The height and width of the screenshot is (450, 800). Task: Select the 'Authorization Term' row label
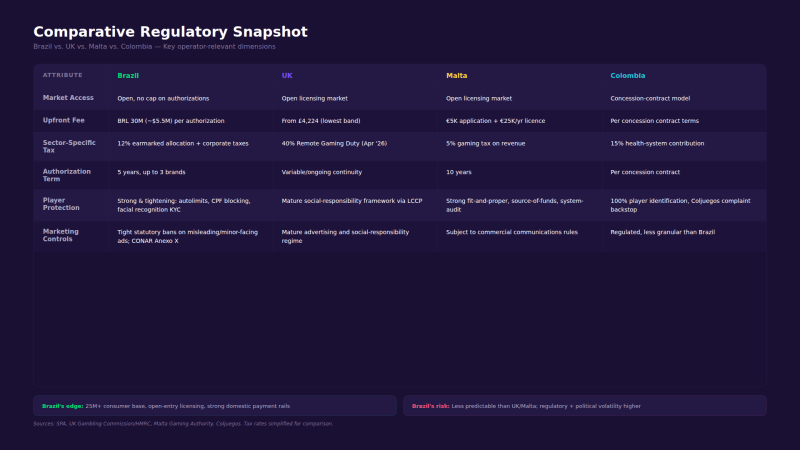[66, 175]
